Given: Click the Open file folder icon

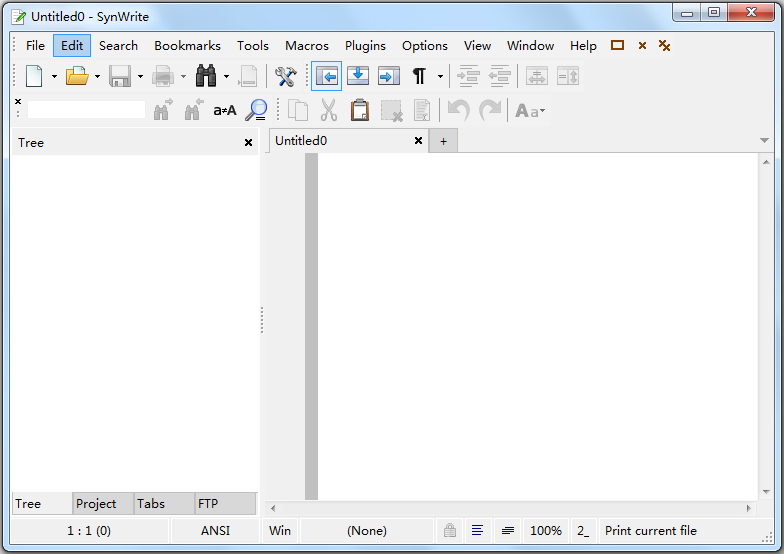Looking at the screenshot, I should click(77, 76).
